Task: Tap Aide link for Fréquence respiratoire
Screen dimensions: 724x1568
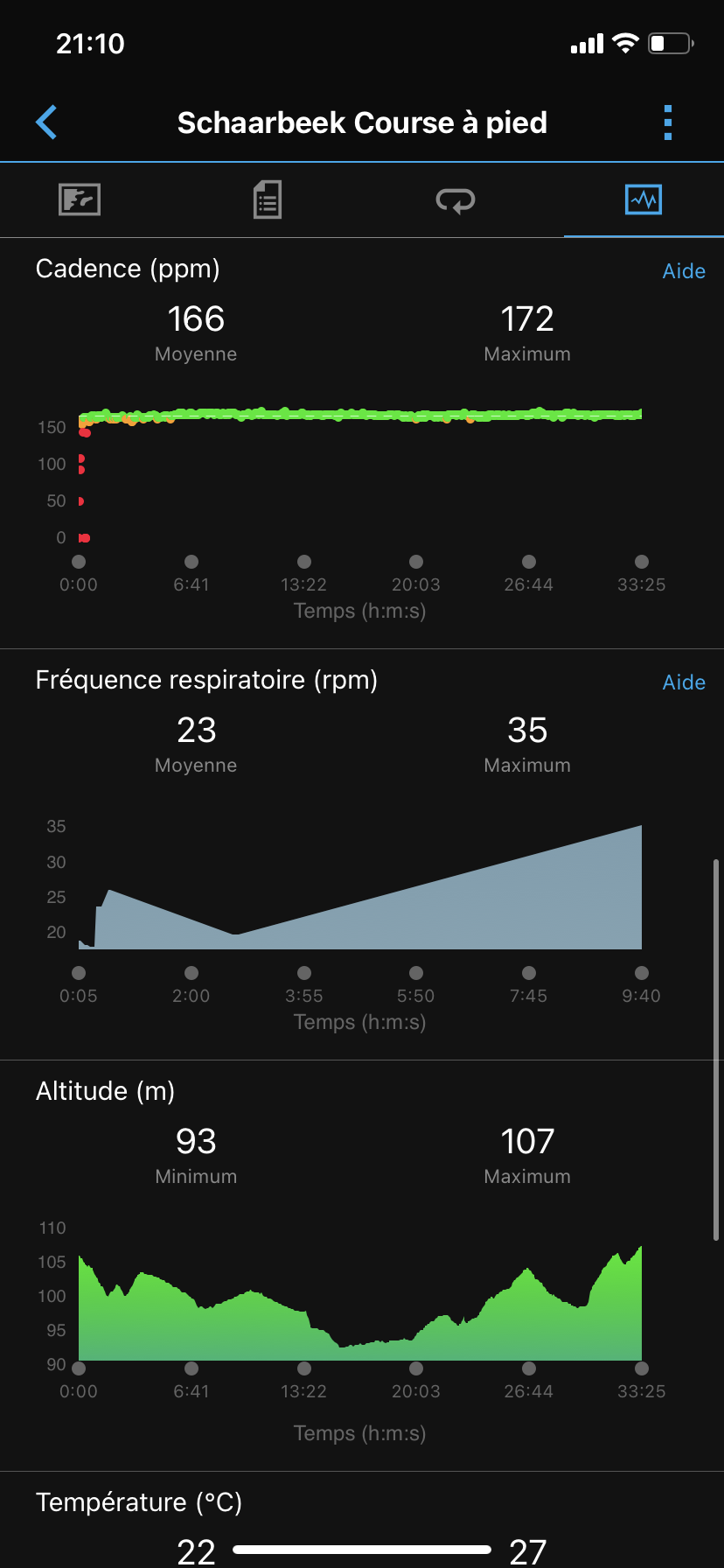Action: pyautogui.click(x=684, y=682)
